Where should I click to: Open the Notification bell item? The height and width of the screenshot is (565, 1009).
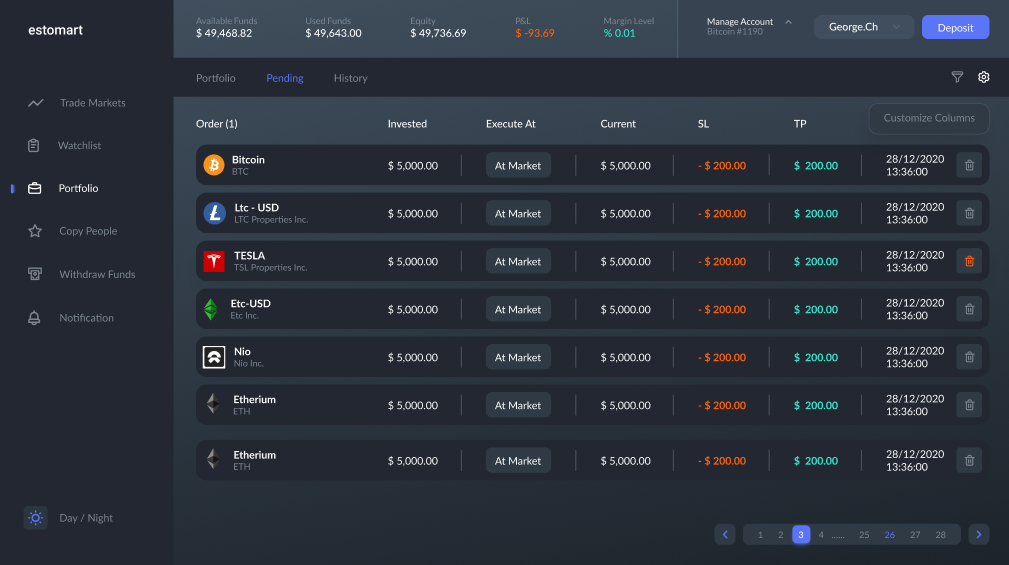point(86,318)
